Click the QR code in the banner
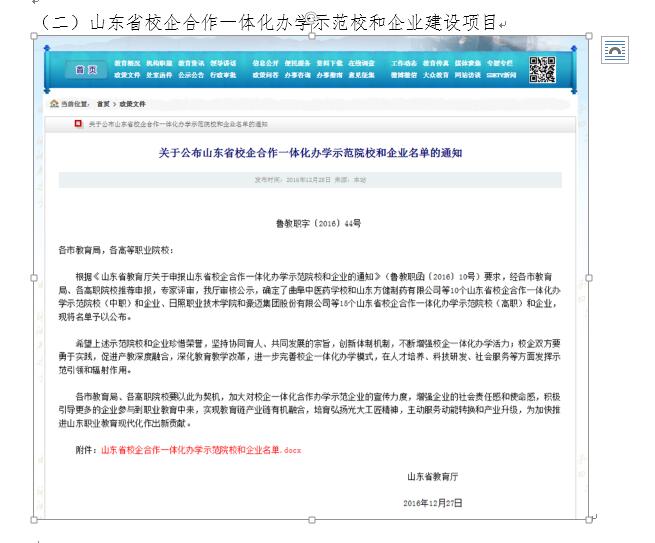655x543 pixels. [x=541, y=69]
